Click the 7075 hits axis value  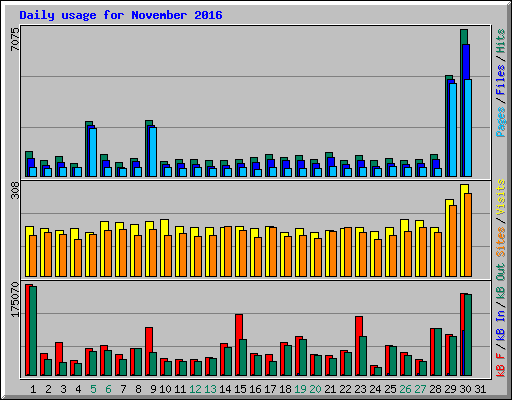15,39
